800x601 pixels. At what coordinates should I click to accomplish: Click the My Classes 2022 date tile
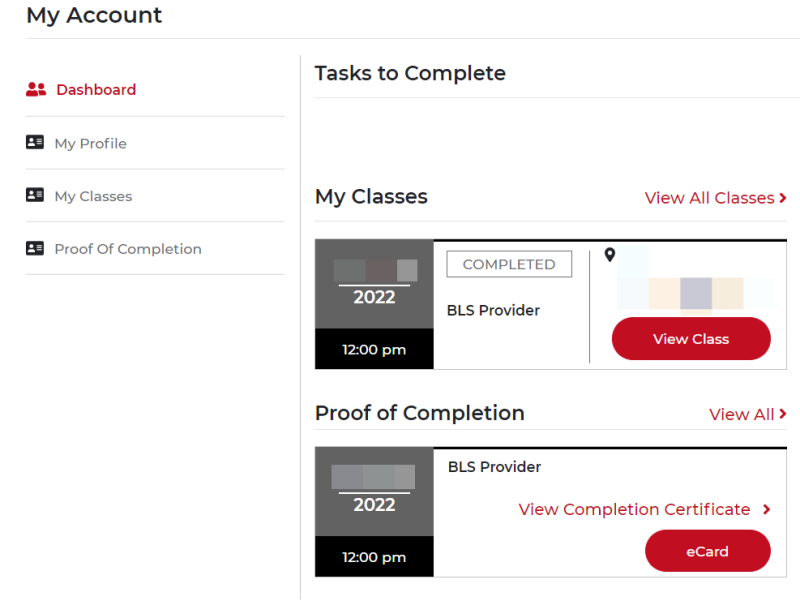coord(374,304)
